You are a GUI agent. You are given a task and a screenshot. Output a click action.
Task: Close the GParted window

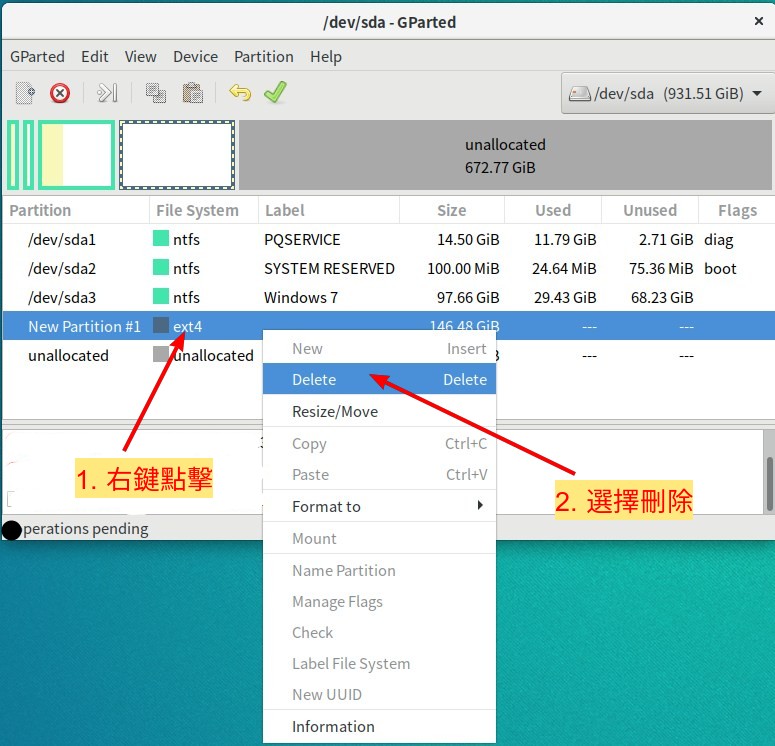tap(758, 19)
